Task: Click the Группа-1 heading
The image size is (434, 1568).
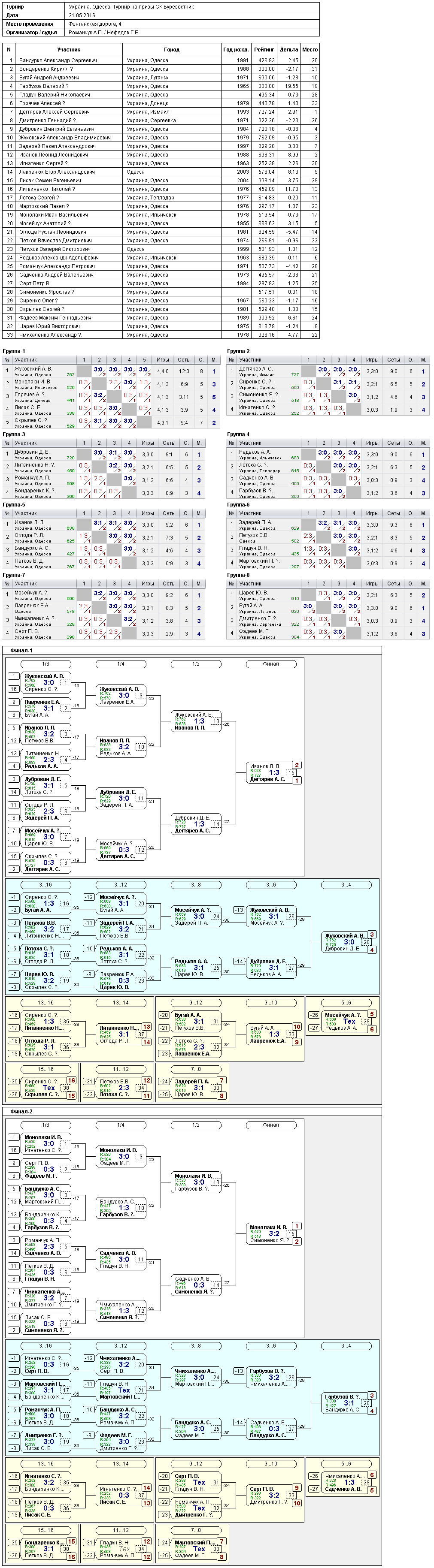Action: tap(14, 351)
